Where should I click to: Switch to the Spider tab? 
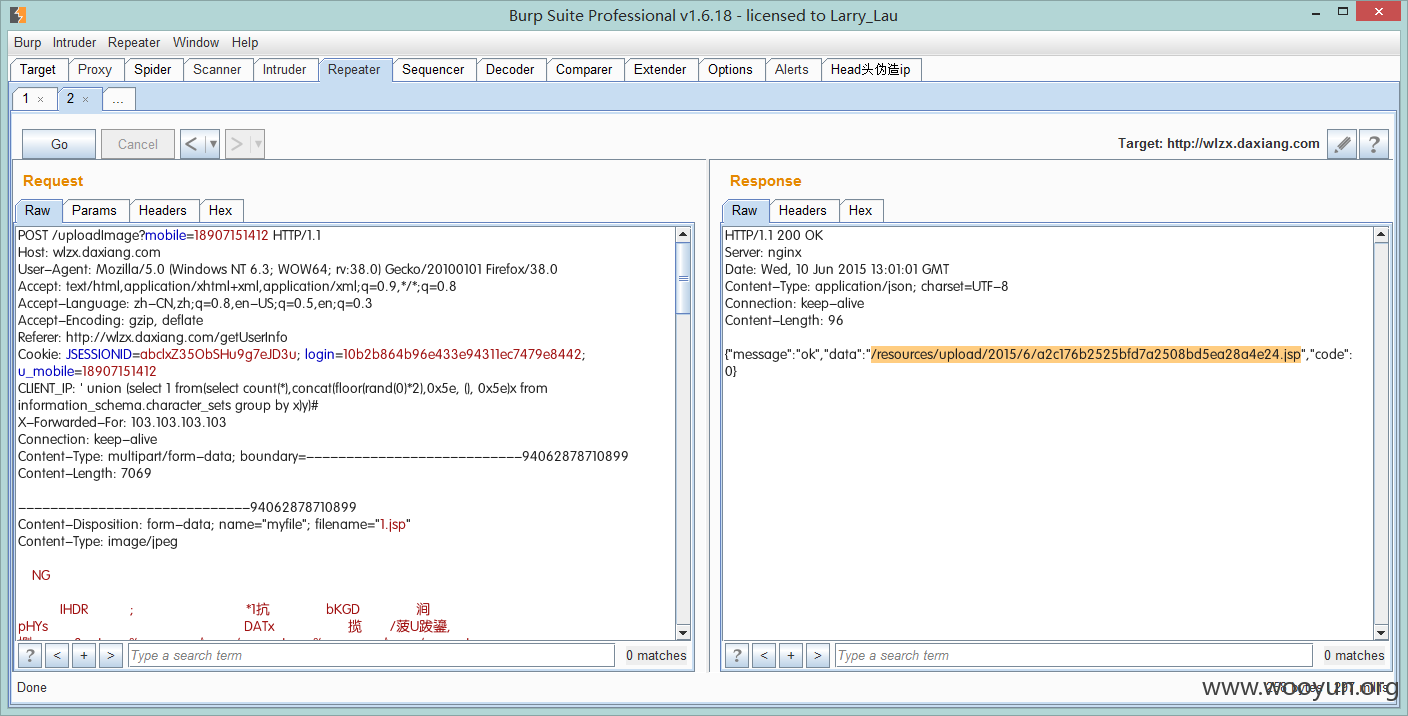153,69
